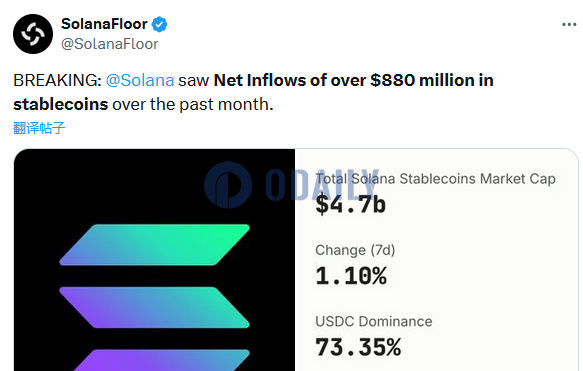Click the bottom Solana logo bar
Screen dimensions: 583x371
[160, 360]
